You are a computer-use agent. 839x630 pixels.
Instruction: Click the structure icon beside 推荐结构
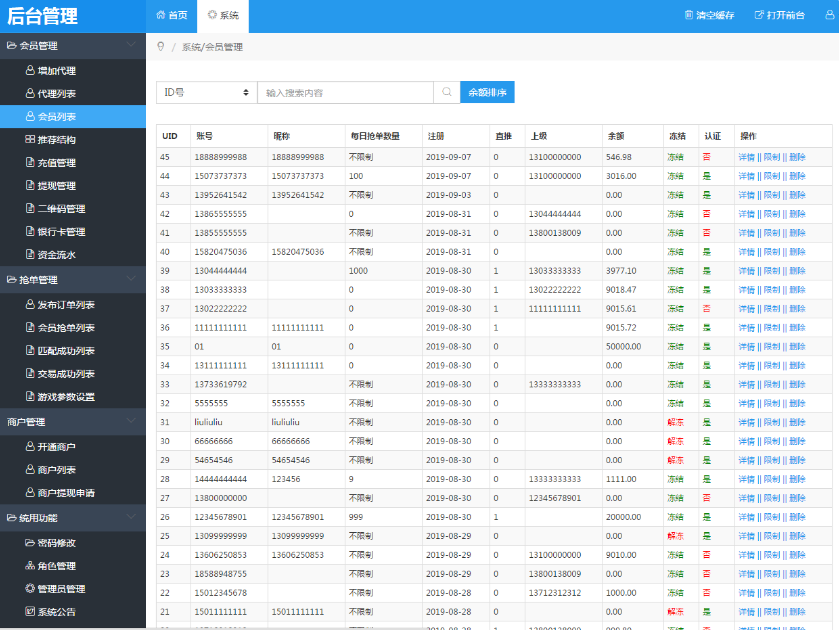(30, 139)
